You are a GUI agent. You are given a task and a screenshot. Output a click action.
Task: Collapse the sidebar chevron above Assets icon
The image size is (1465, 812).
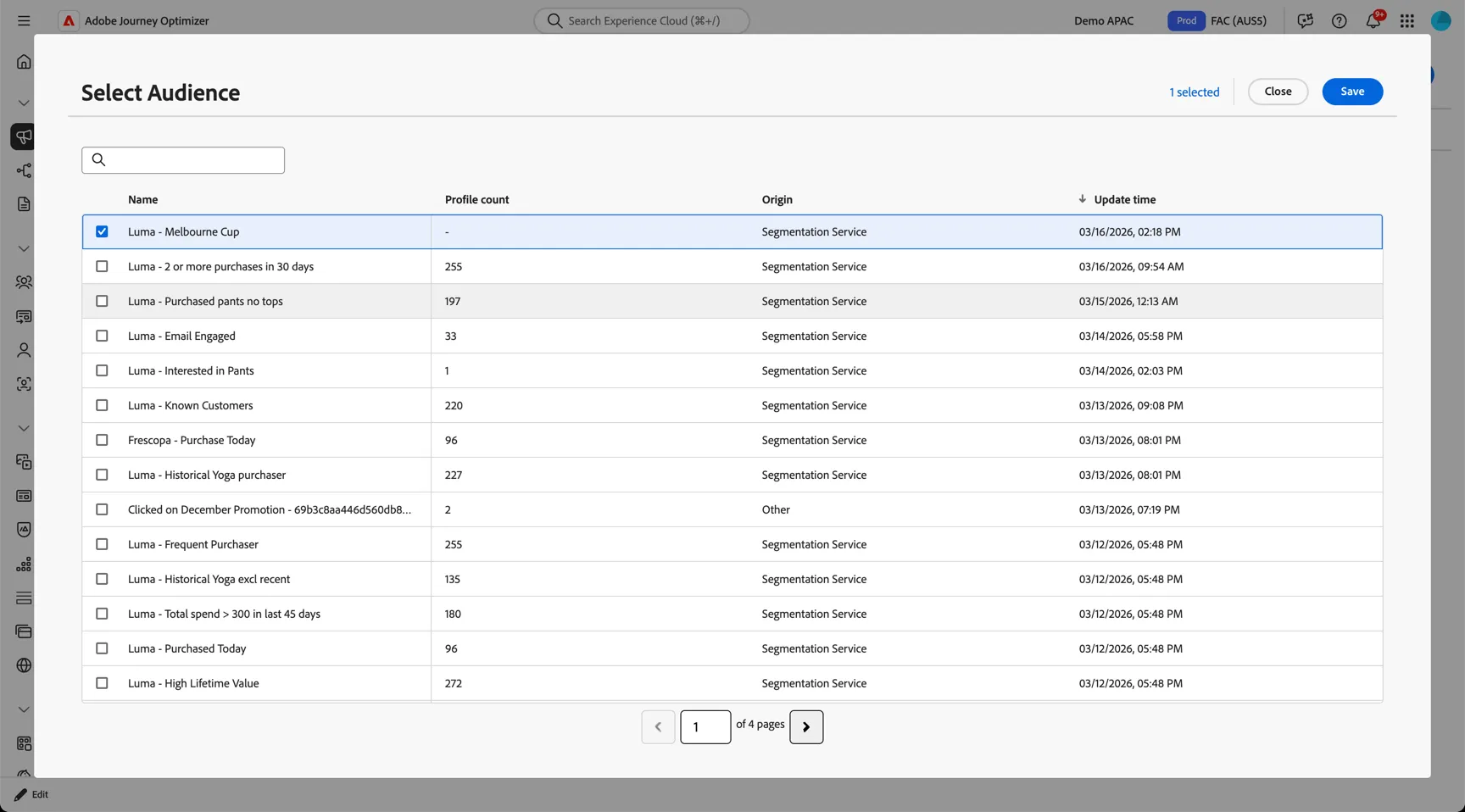click(24, 428)
